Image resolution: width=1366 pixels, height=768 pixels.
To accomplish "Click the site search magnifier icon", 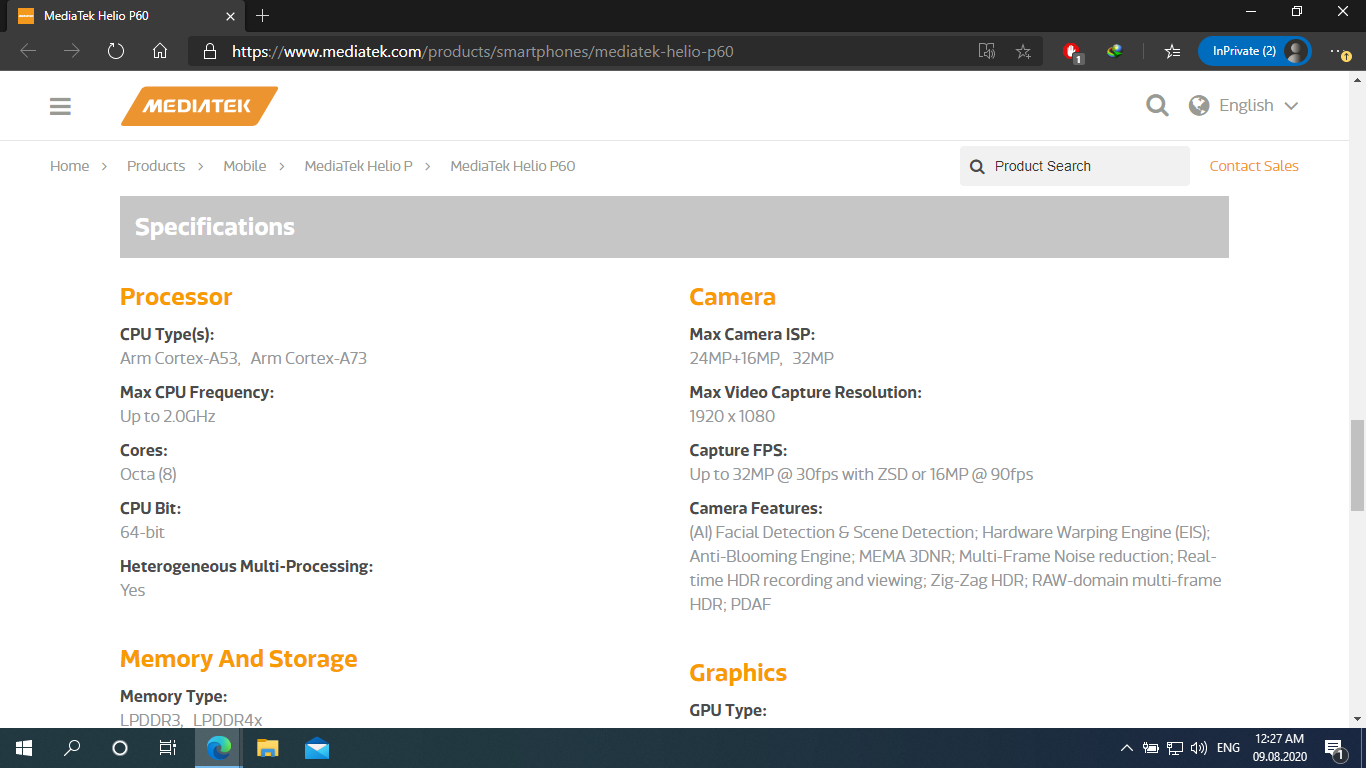I will point(1157,106).
